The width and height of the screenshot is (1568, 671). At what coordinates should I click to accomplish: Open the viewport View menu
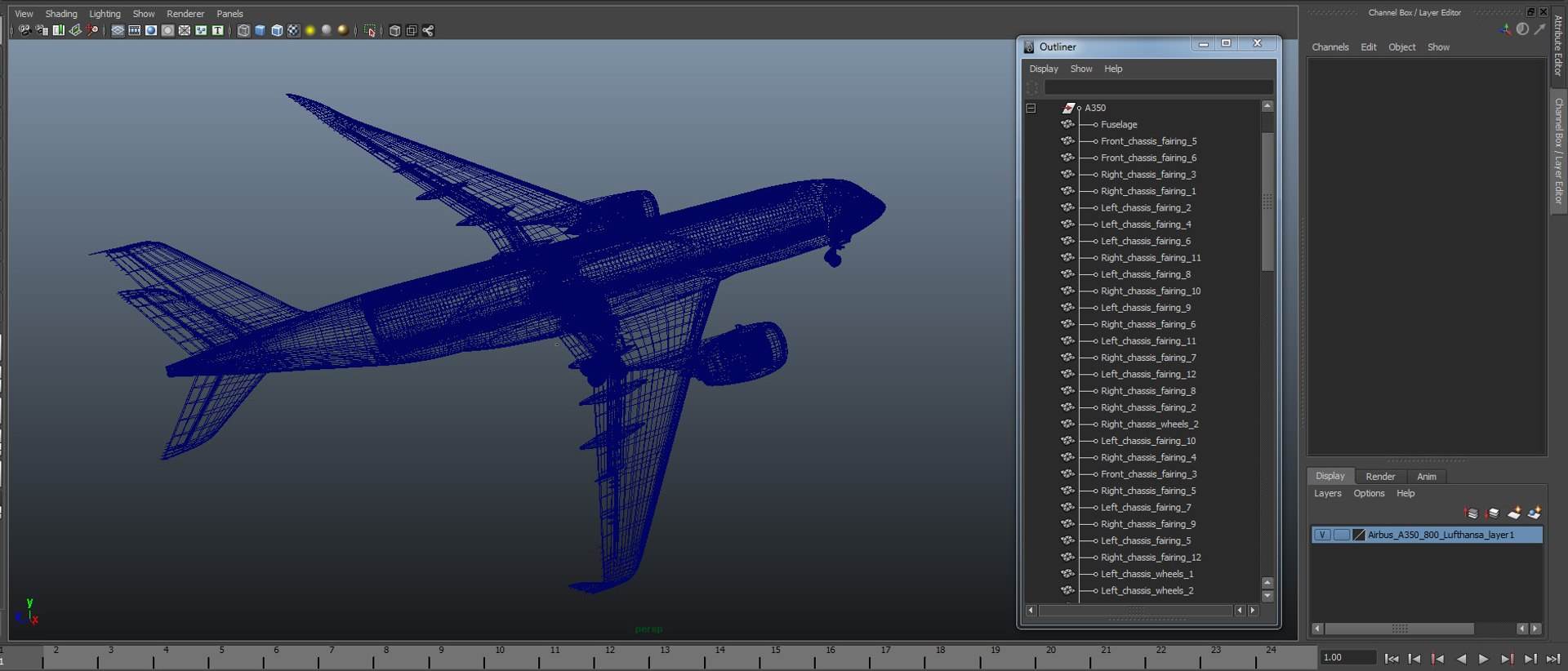pyautogui.click(x=24, y=14)
